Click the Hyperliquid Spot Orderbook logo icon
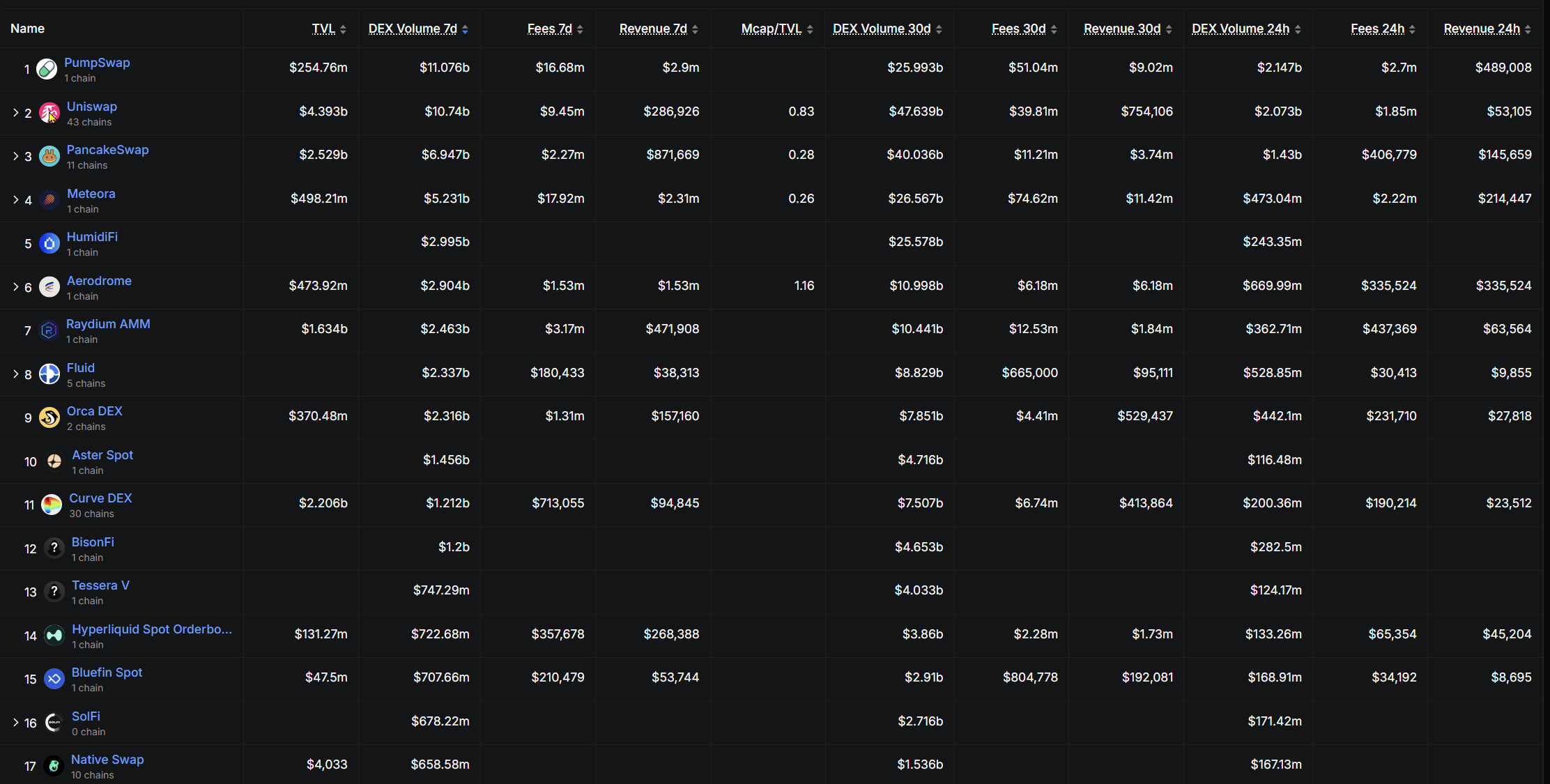This screenshot has height=784, width=1550. click(x=54, y=636)
